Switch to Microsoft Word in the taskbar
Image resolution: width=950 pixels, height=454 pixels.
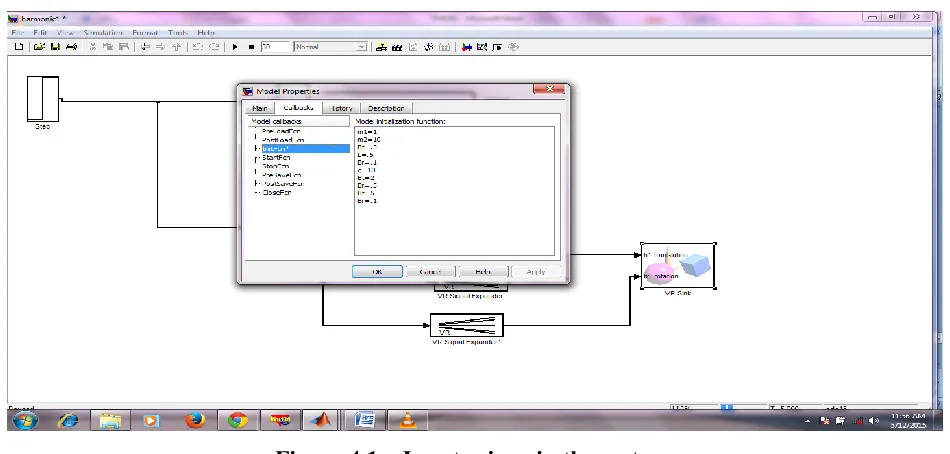pos(365,420)
